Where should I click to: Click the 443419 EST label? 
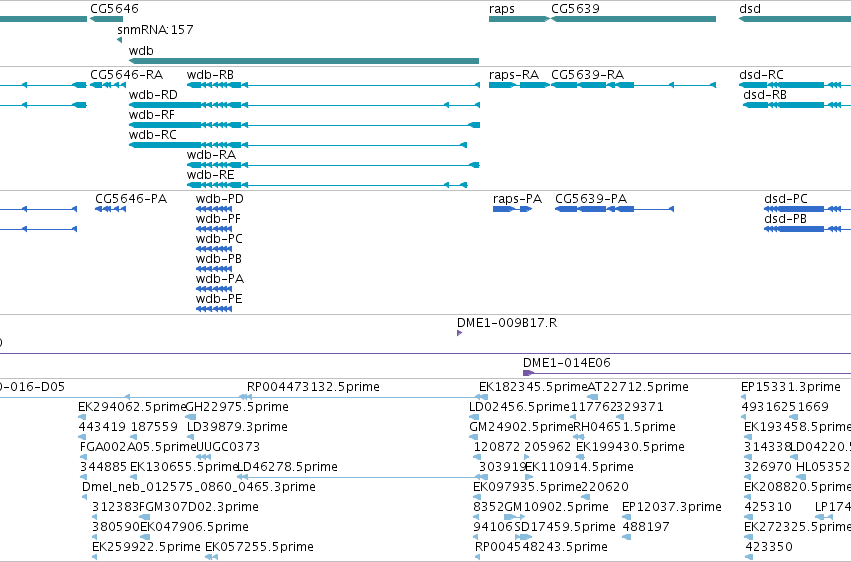(102, 427)
